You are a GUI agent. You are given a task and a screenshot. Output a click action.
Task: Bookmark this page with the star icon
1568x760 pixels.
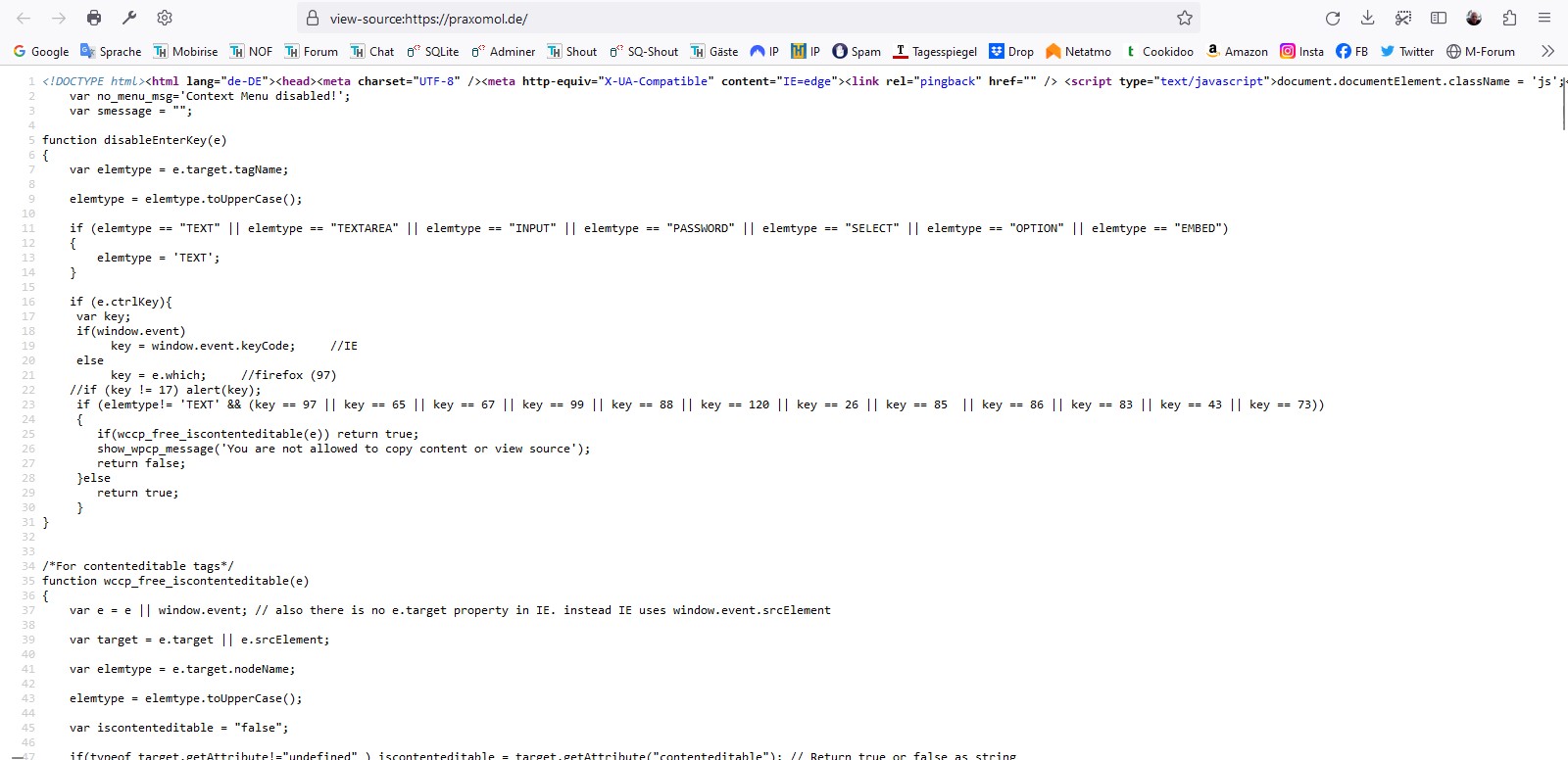(1185, 18)
